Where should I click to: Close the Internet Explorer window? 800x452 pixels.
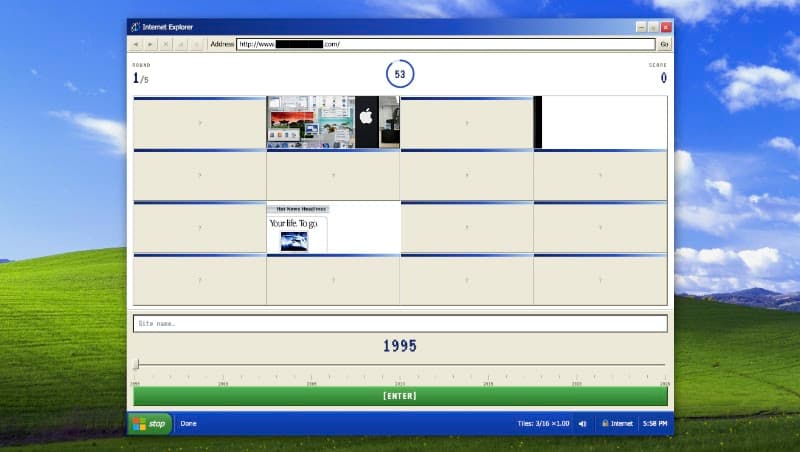666,27
